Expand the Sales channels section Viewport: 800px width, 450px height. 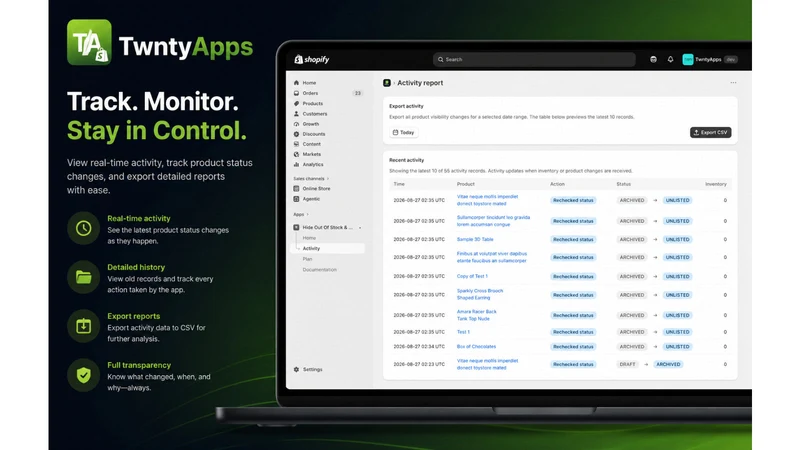click(311, 179)
